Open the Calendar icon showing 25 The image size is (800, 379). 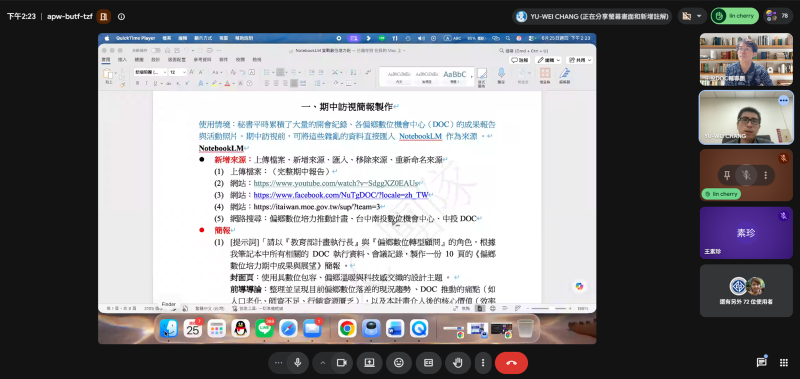(192, 329)
